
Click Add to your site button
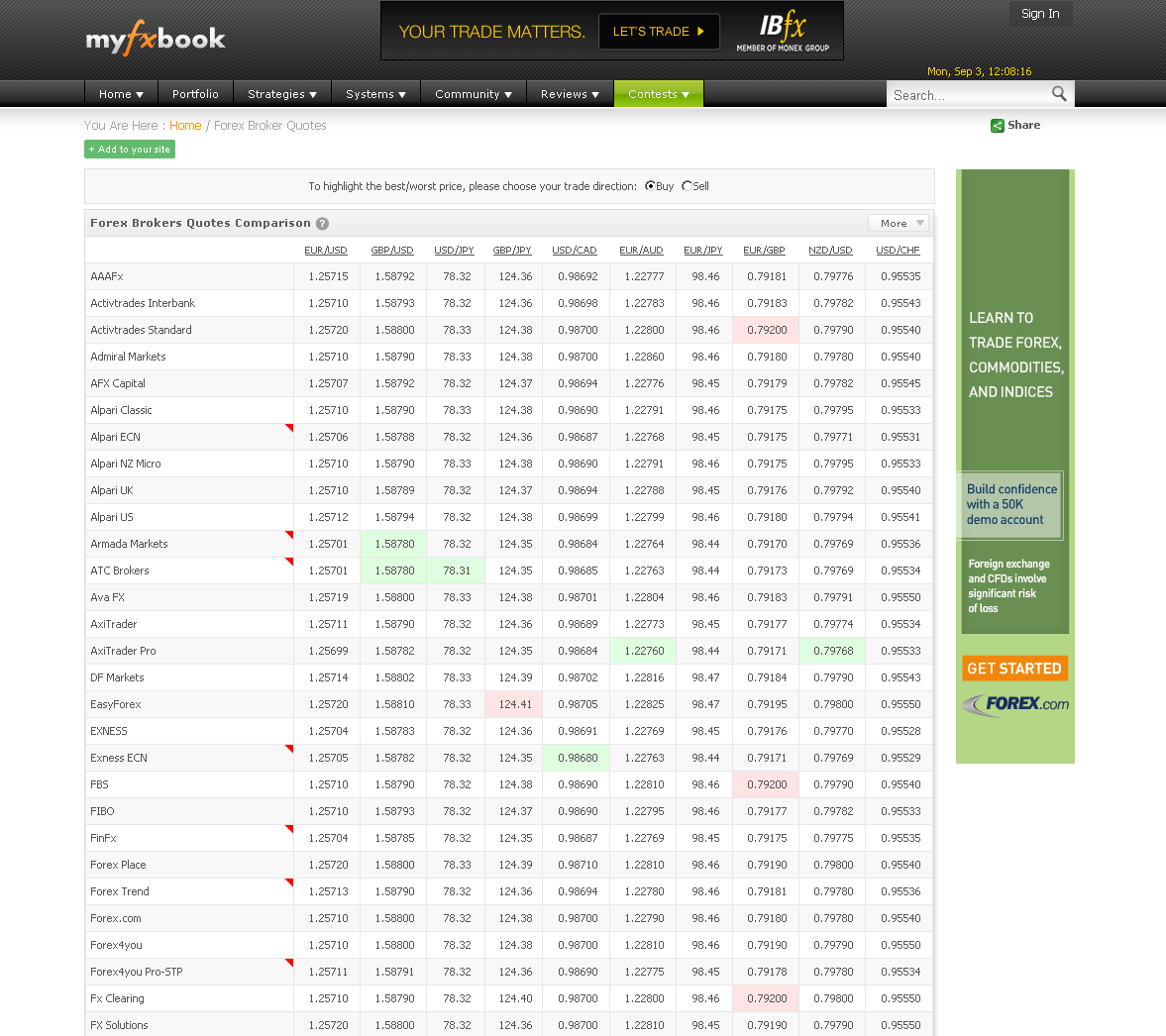click(130, 149)
